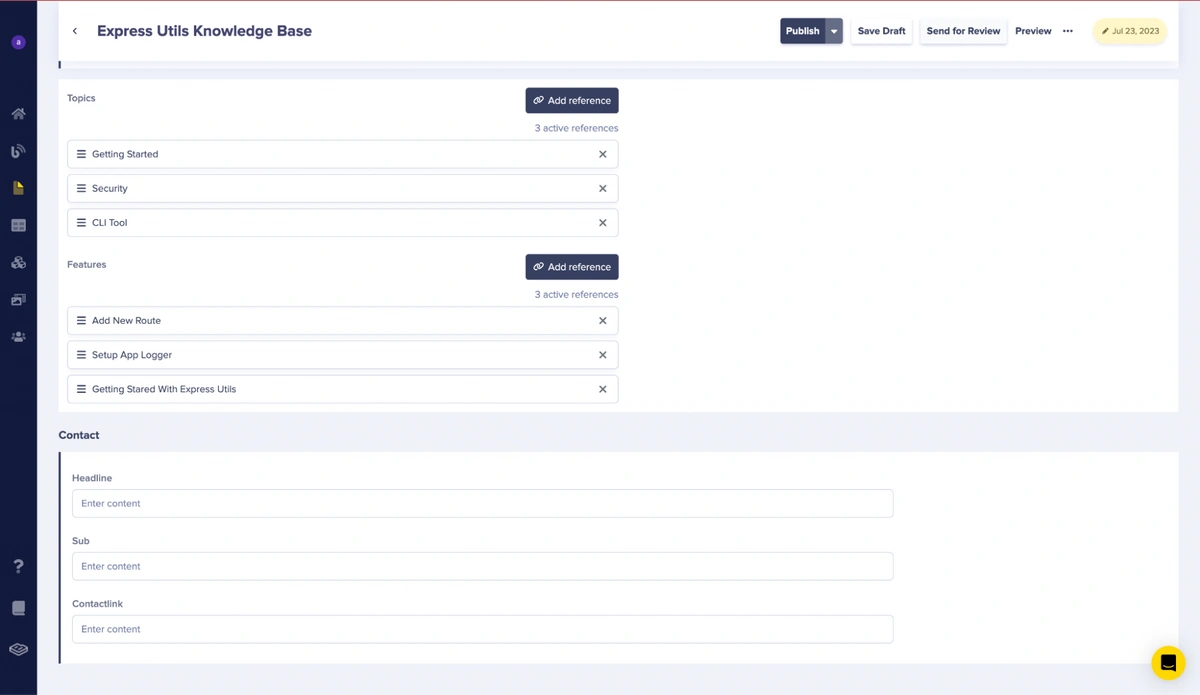Remove the Security topic reference
The height and width of the screenshot is (695, 1200).
click(x=602, y=189)
